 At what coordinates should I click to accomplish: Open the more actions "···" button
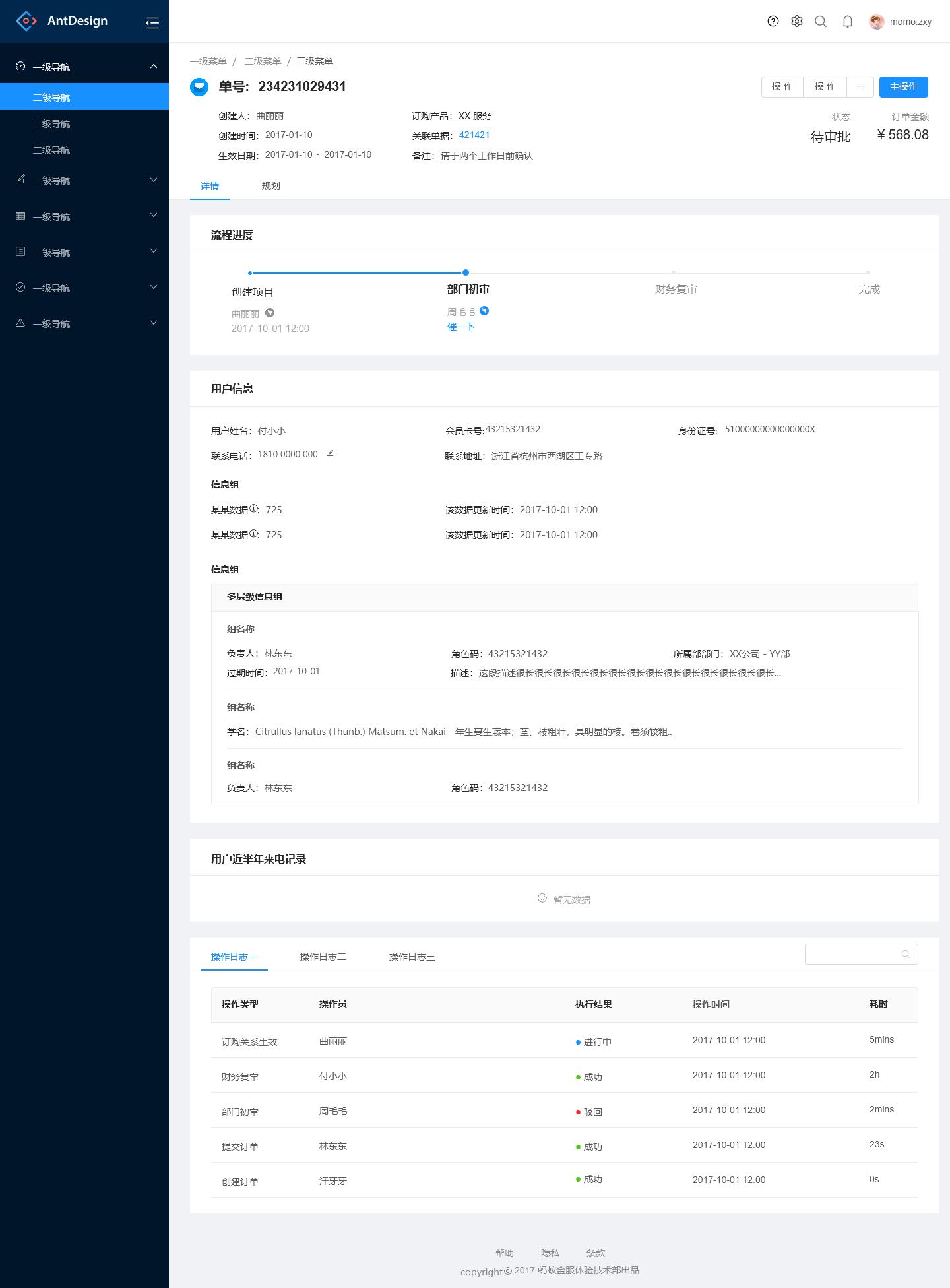coord(860,87)
